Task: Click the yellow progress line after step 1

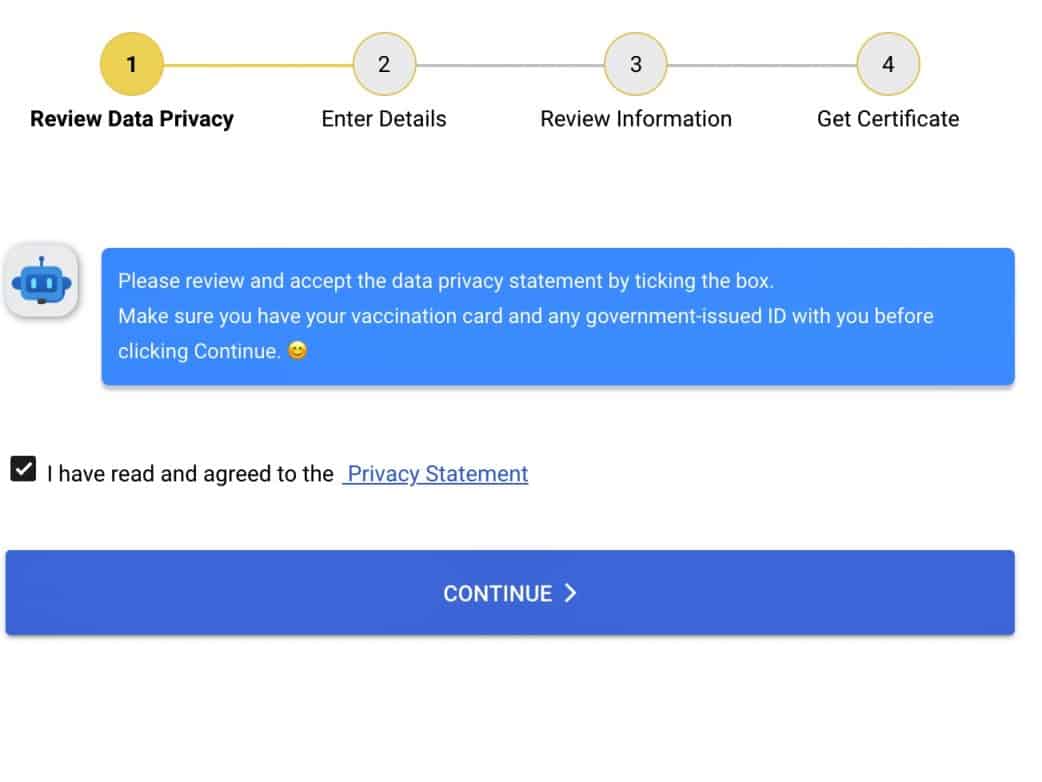Action: (x=257, y=66)
